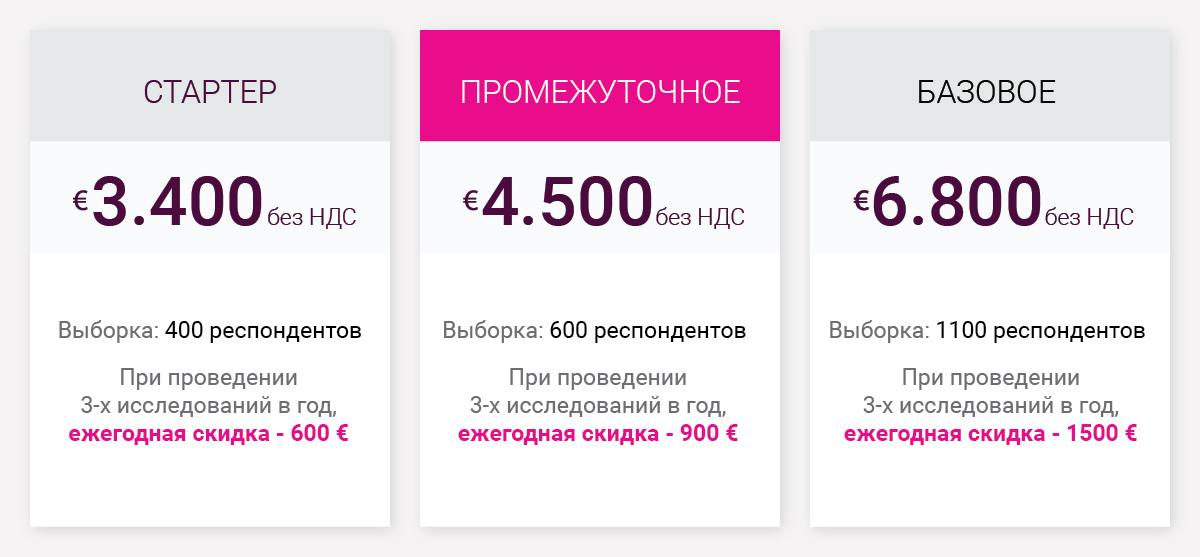Viewport: 1200px width, 557px height.
Task: Click the "ежегодная скидка - 1500 €" link
Action: click(991, 434)
